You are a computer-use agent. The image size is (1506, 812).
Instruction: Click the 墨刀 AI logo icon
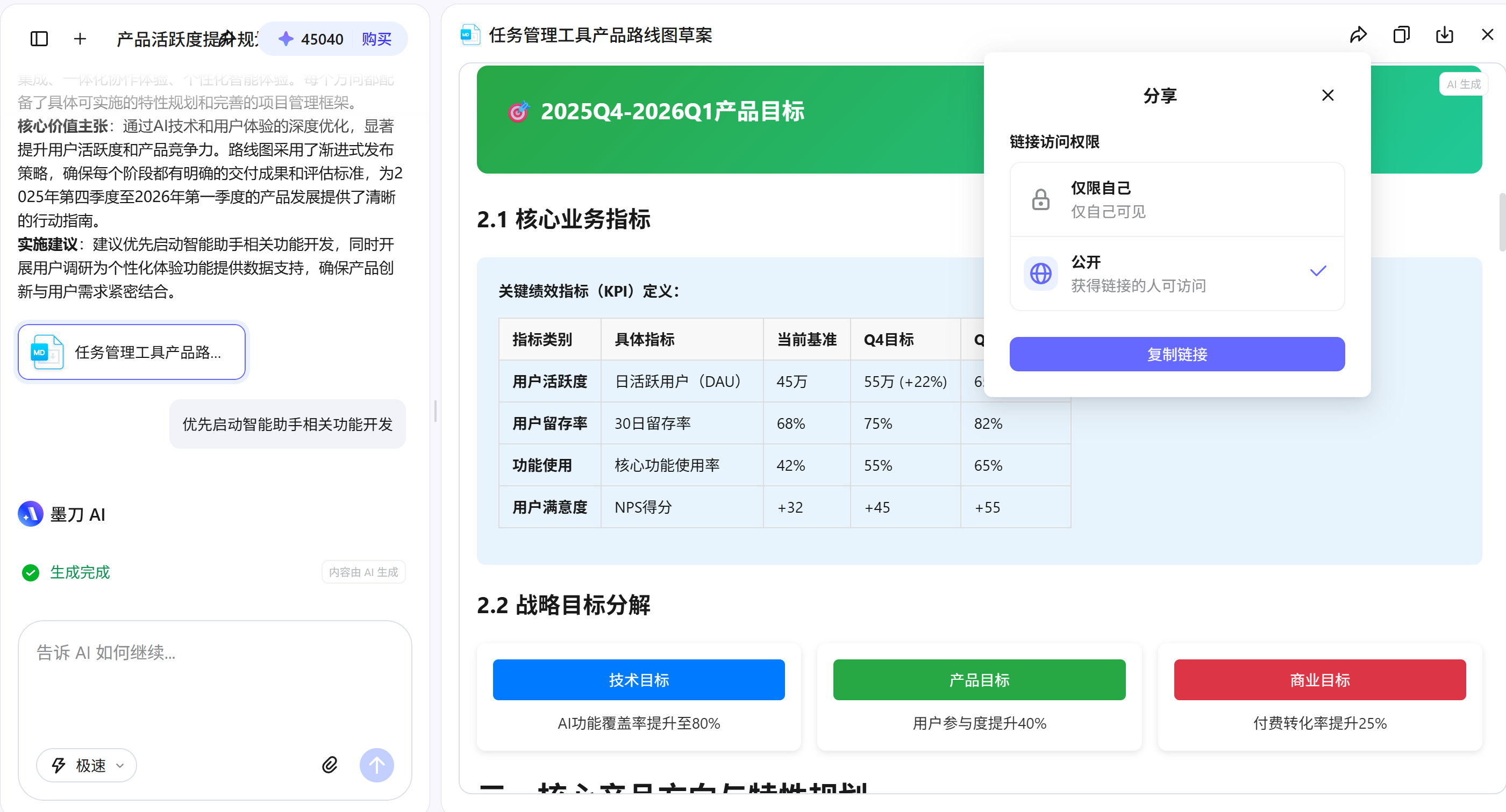pyautogui.click(x=31, y=514)
